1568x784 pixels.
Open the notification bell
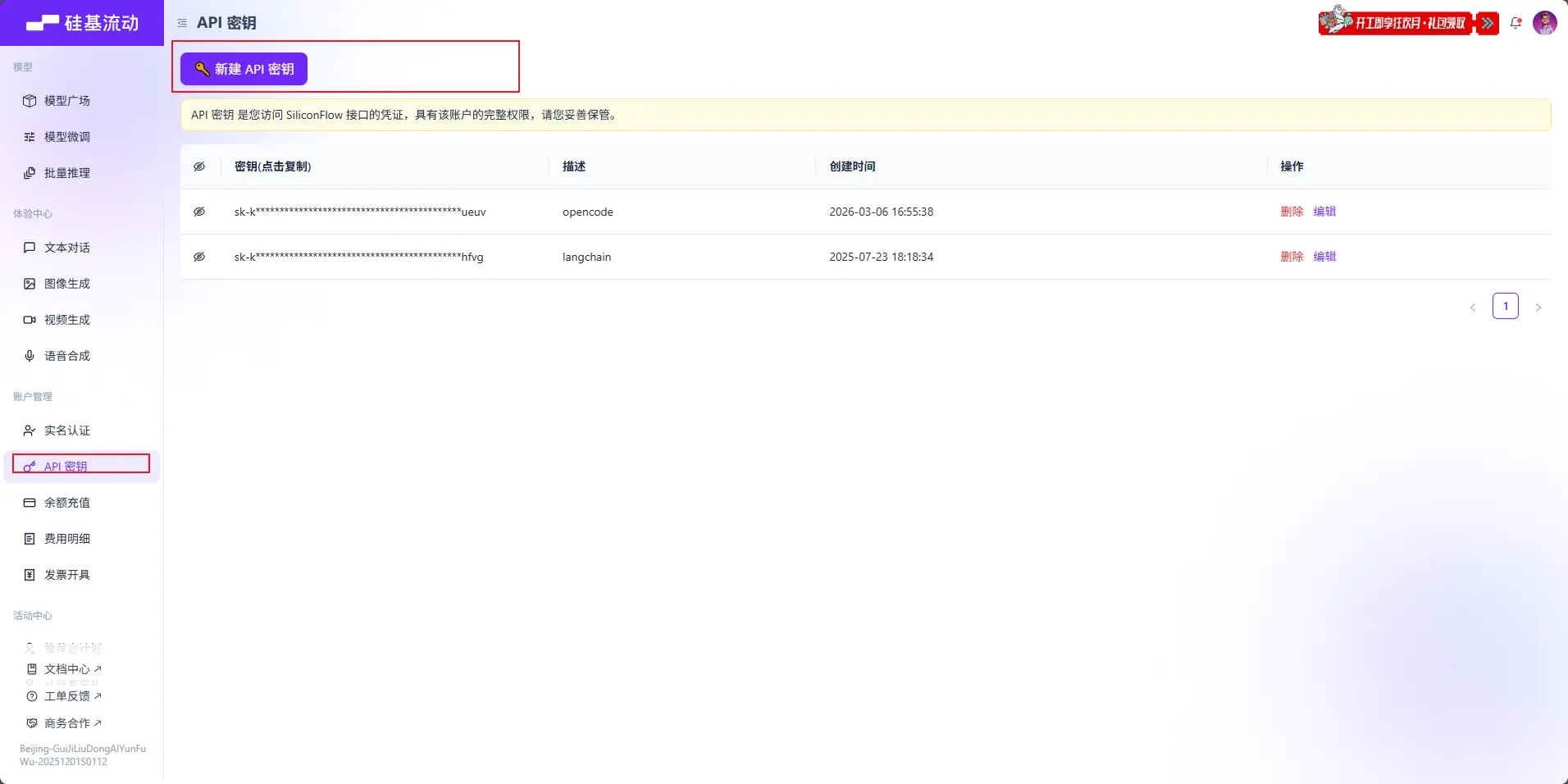(1516, 23)
